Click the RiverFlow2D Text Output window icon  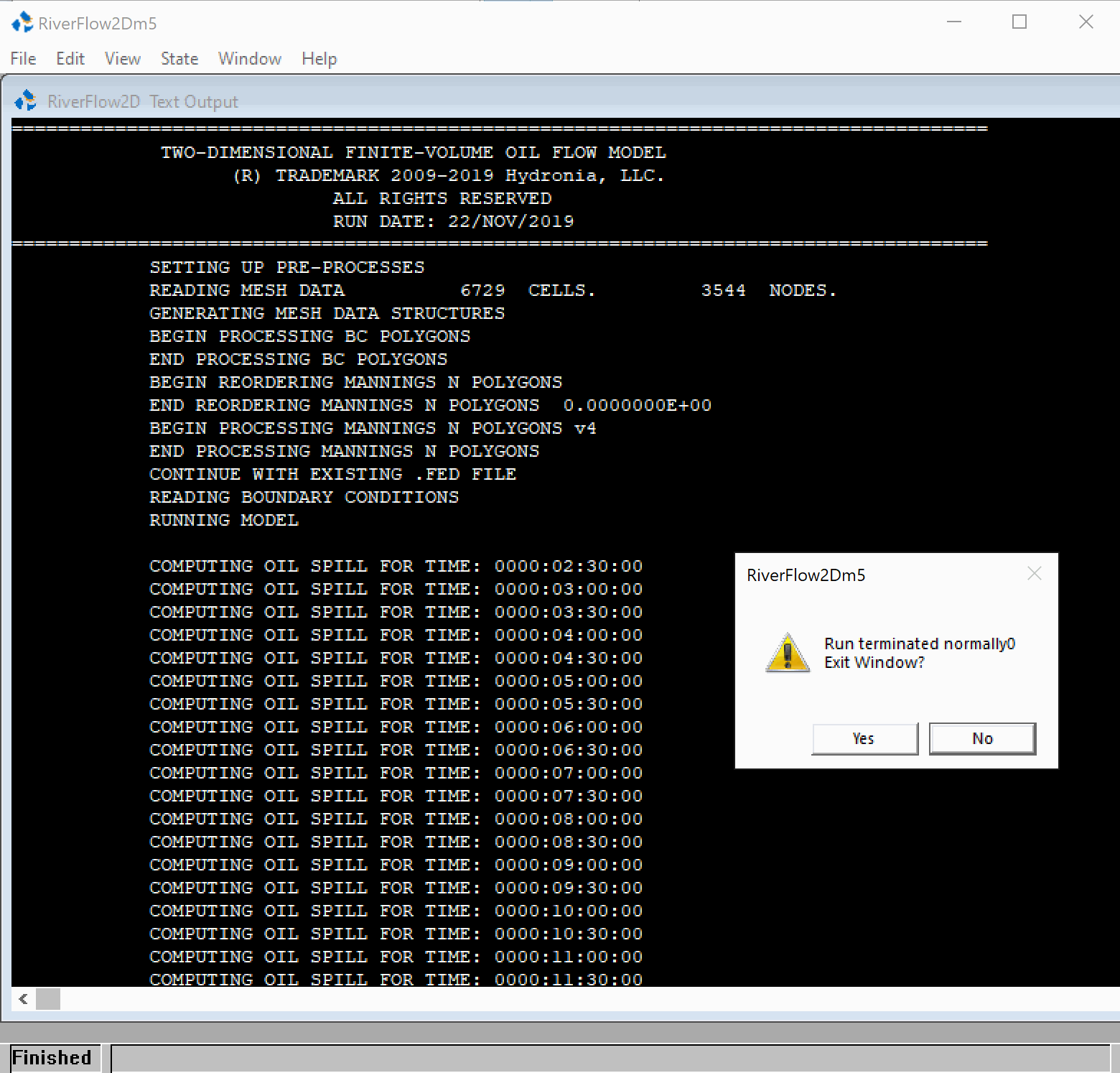pos(26,101)
